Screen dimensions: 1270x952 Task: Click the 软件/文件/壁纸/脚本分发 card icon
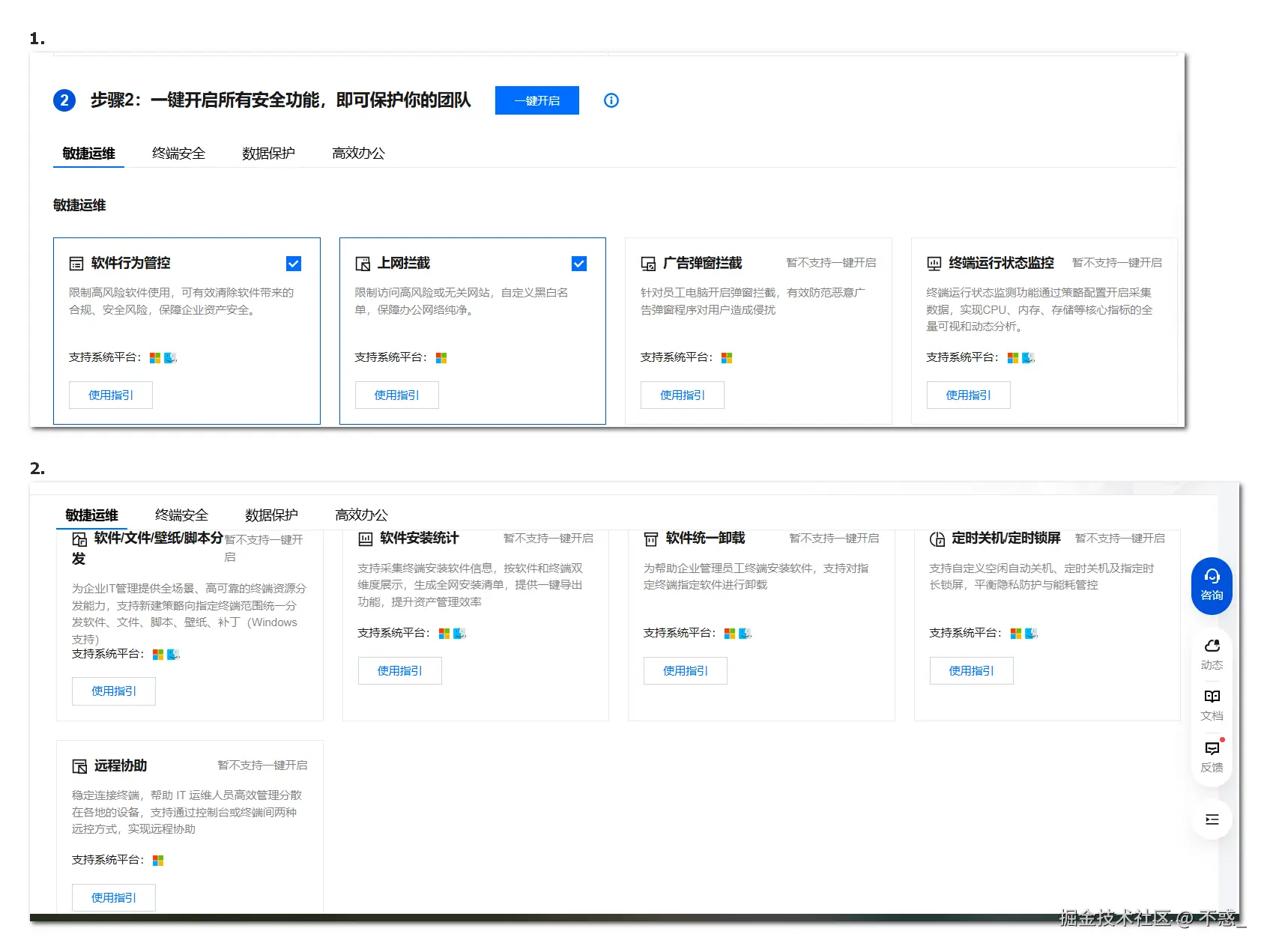pyautogui.click(x=79, y=539)
